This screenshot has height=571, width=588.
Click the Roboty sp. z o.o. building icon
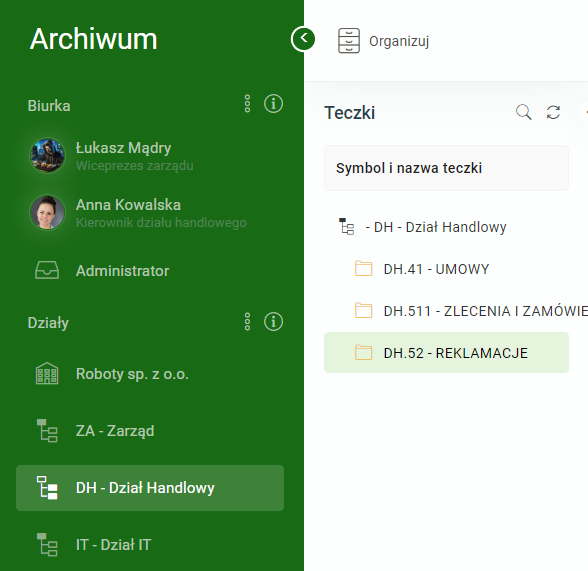pos(47,373)
